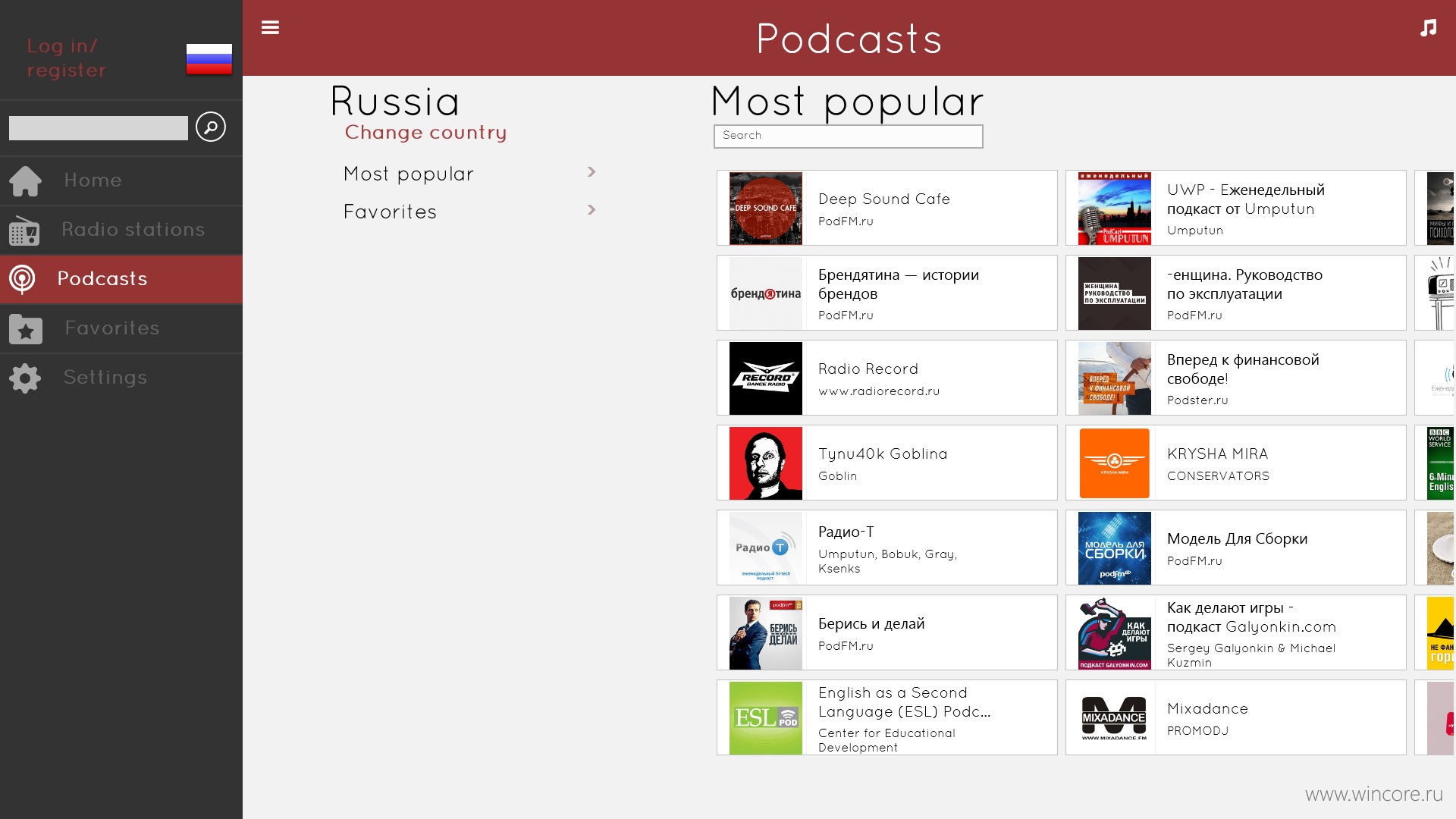Viewport: 1456px width, 819px height.
Task: Open English as a Second Language title
Action: coord(905,701)
